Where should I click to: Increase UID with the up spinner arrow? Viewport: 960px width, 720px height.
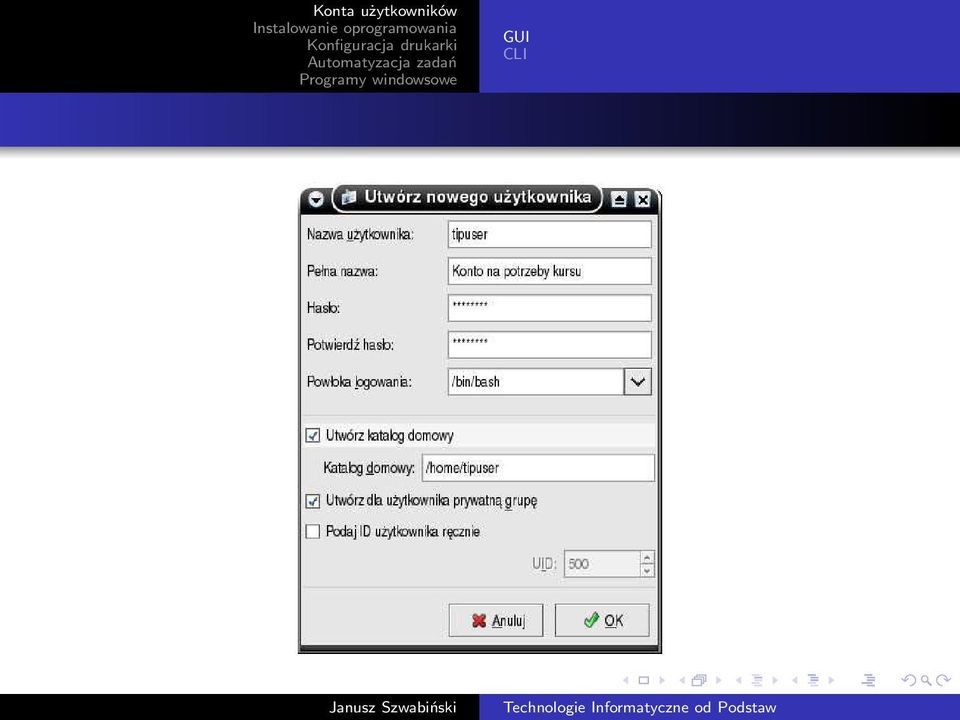click(x=647, y=558)
